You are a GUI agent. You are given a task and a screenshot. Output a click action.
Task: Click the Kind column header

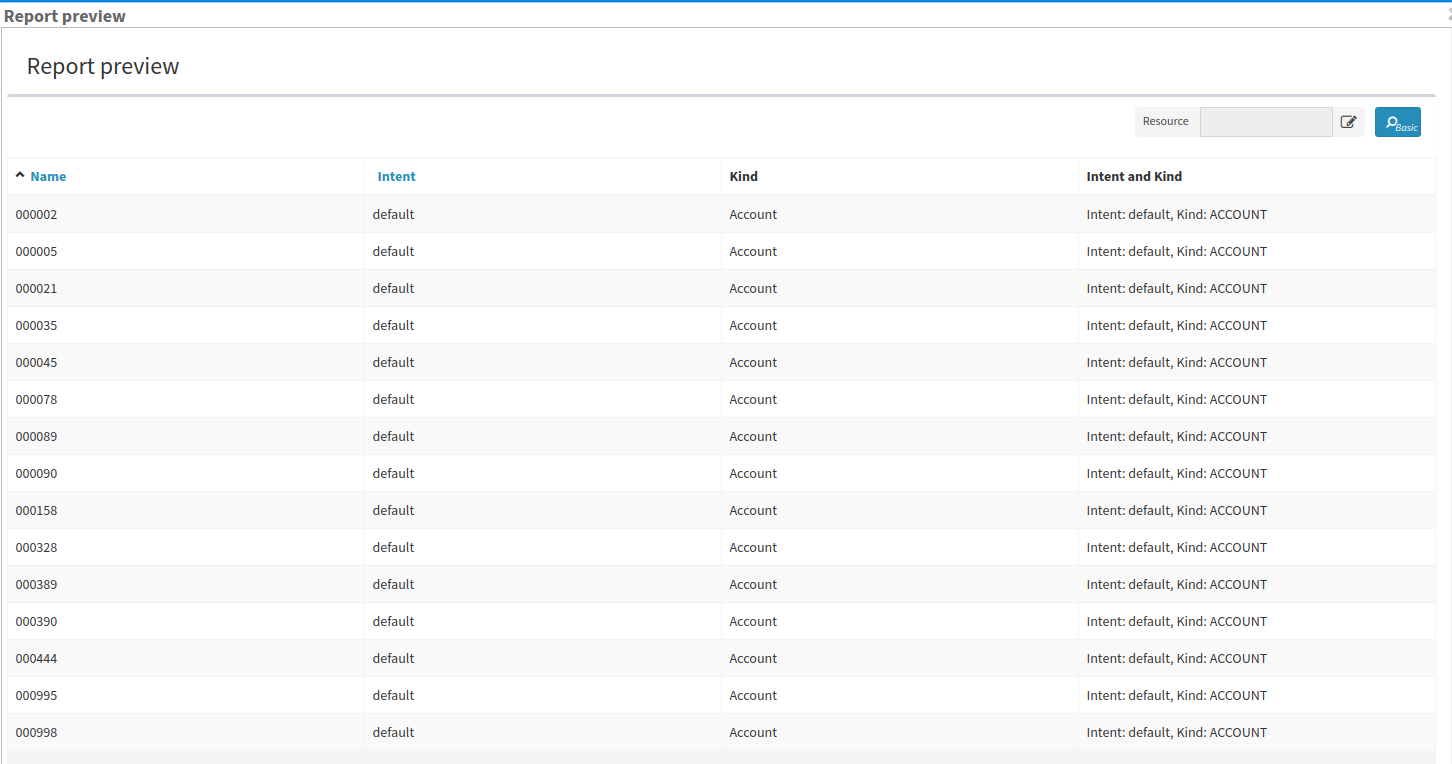(744, 176)
